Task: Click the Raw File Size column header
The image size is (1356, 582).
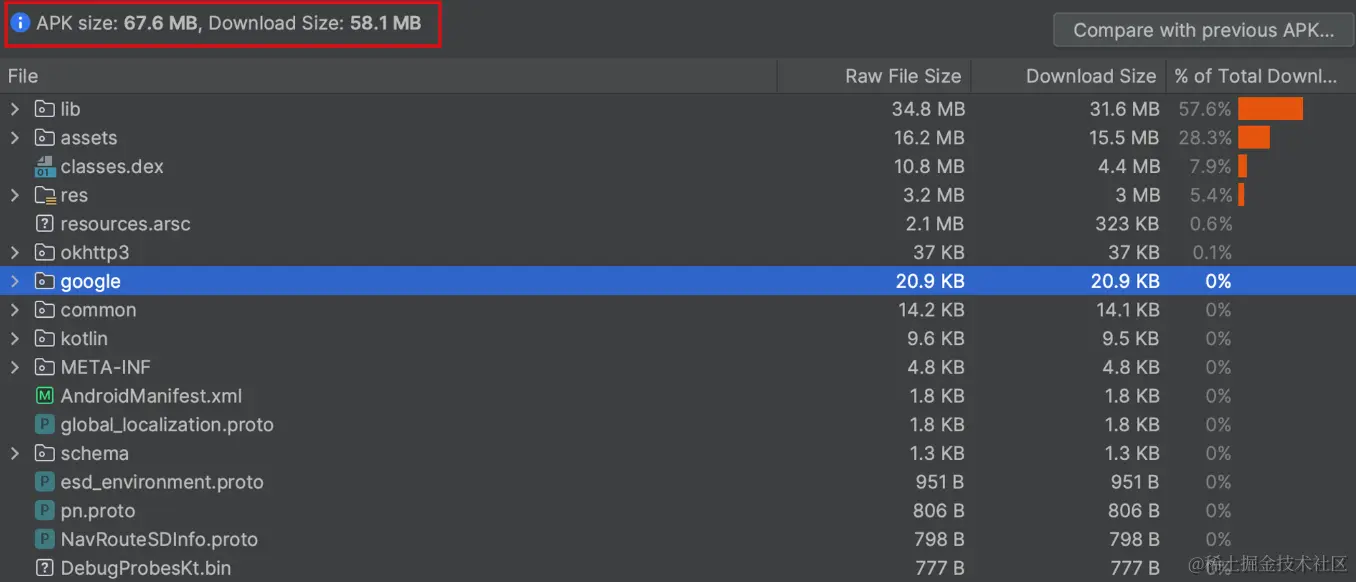Action: tap(902, 76)
